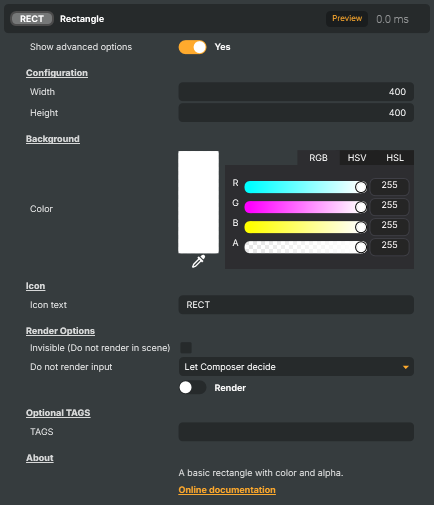
Task: Focus the Width input field
Action: coord(296,92)
